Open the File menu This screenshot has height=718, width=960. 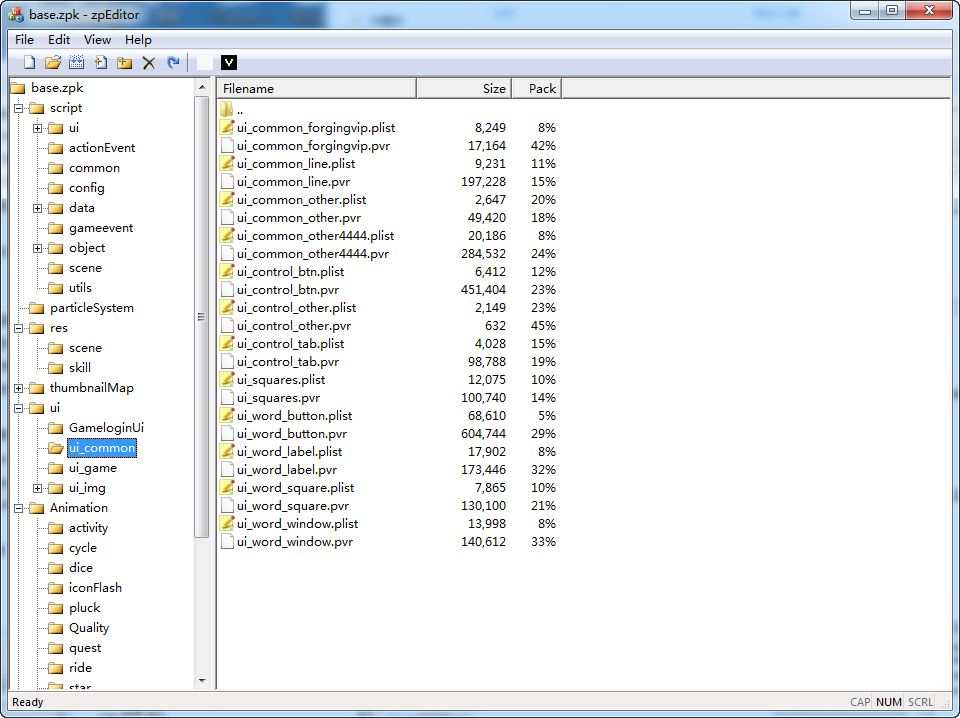coord(24,40)
